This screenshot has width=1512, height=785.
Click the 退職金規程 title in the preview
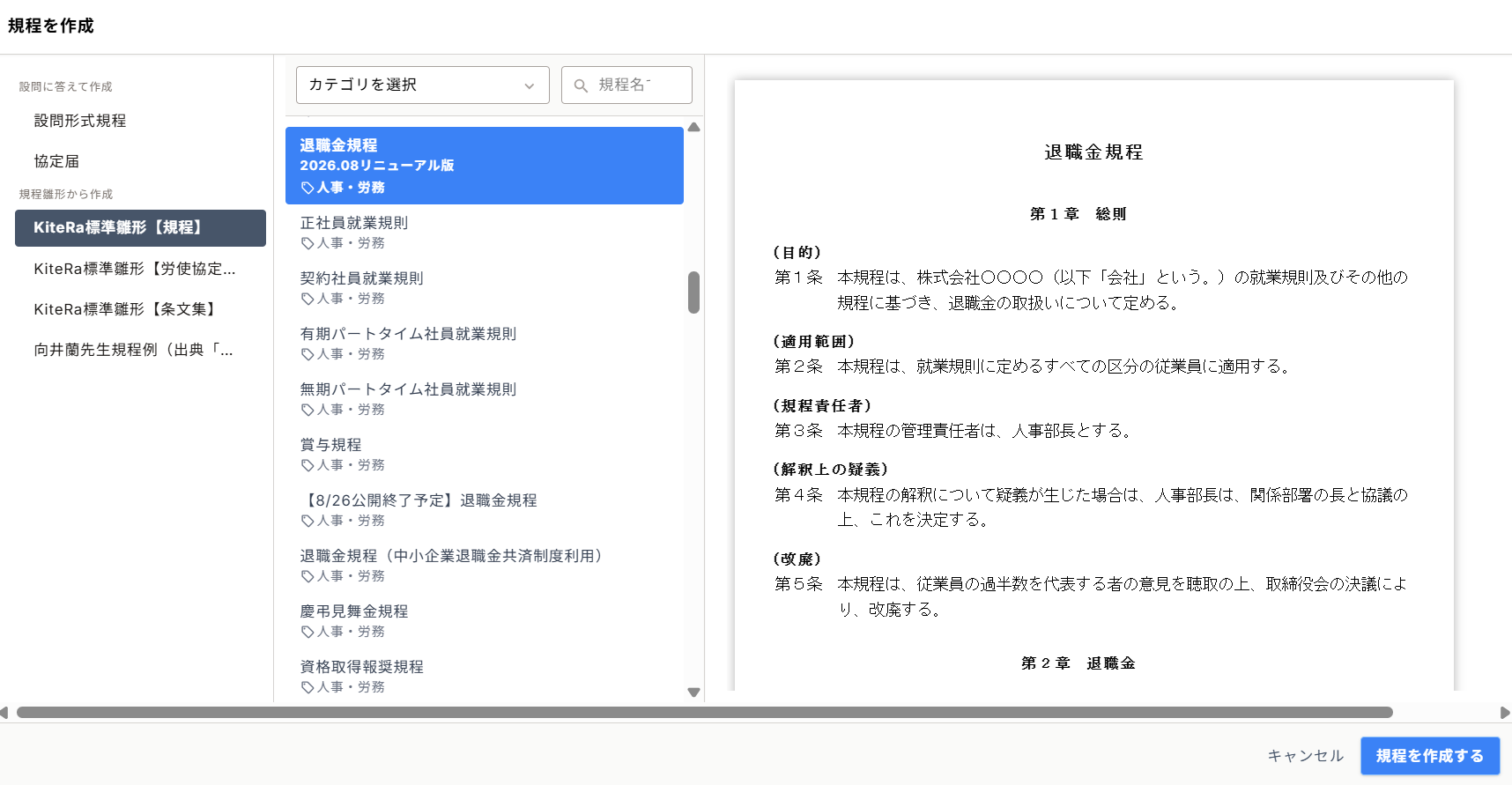coord(1093,152)
